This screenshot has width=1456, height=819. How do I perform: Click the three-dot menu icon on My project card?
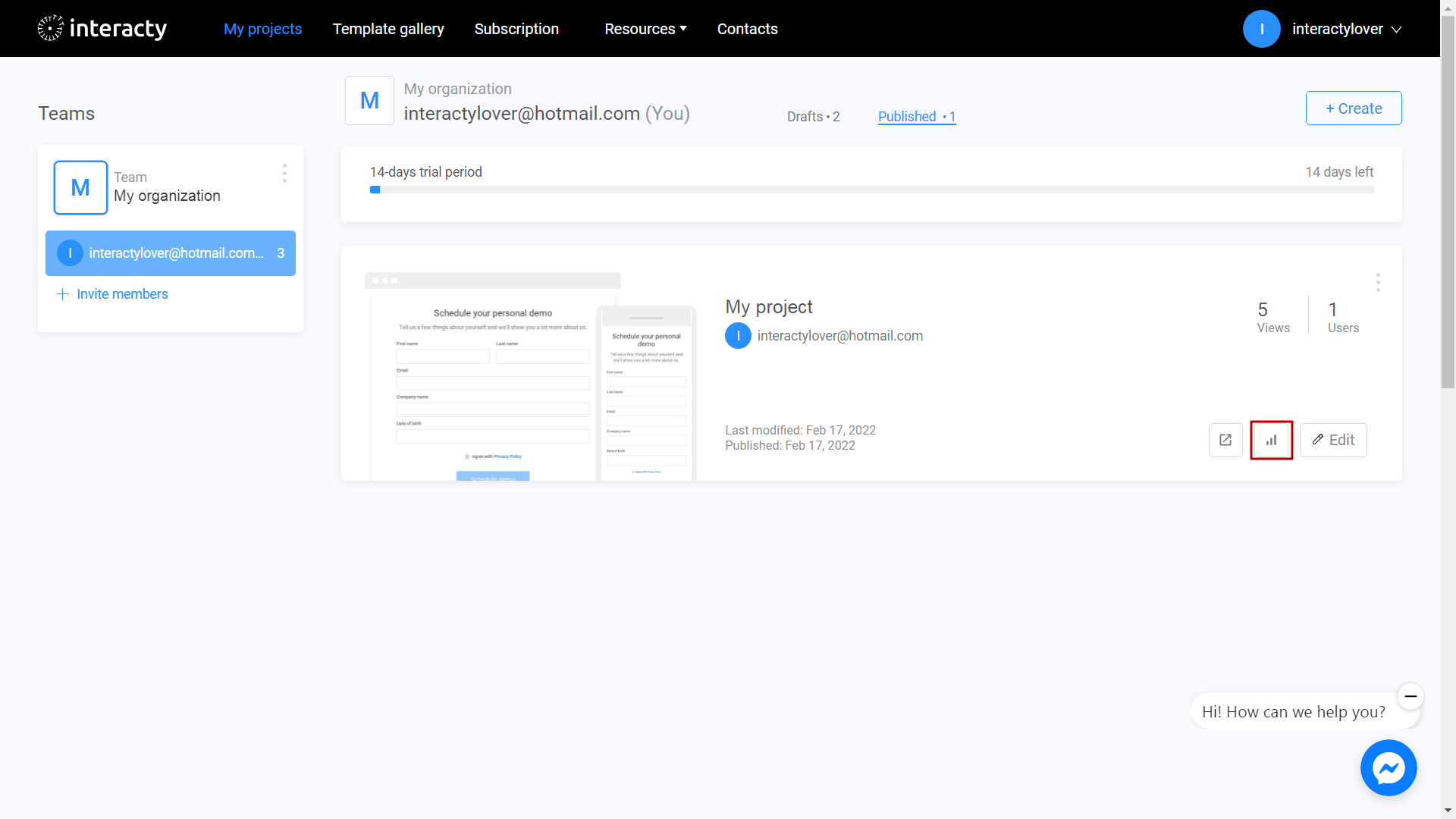point(1378,282)
